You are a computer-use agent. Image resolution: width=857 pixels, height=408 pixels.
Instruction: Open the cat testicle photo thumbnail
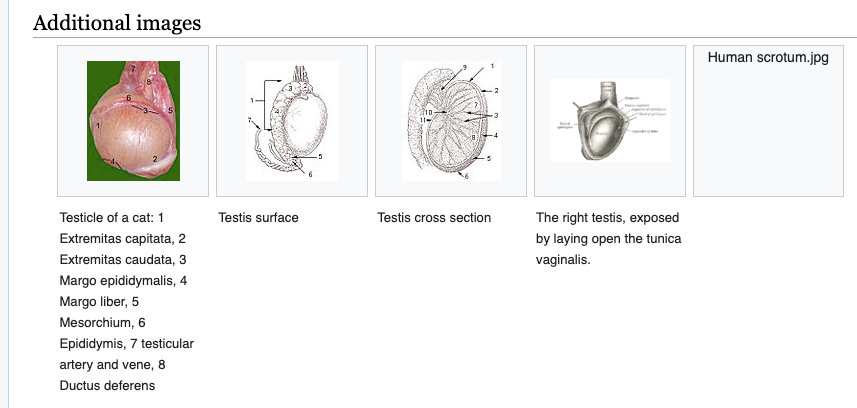tap(133, 121)
